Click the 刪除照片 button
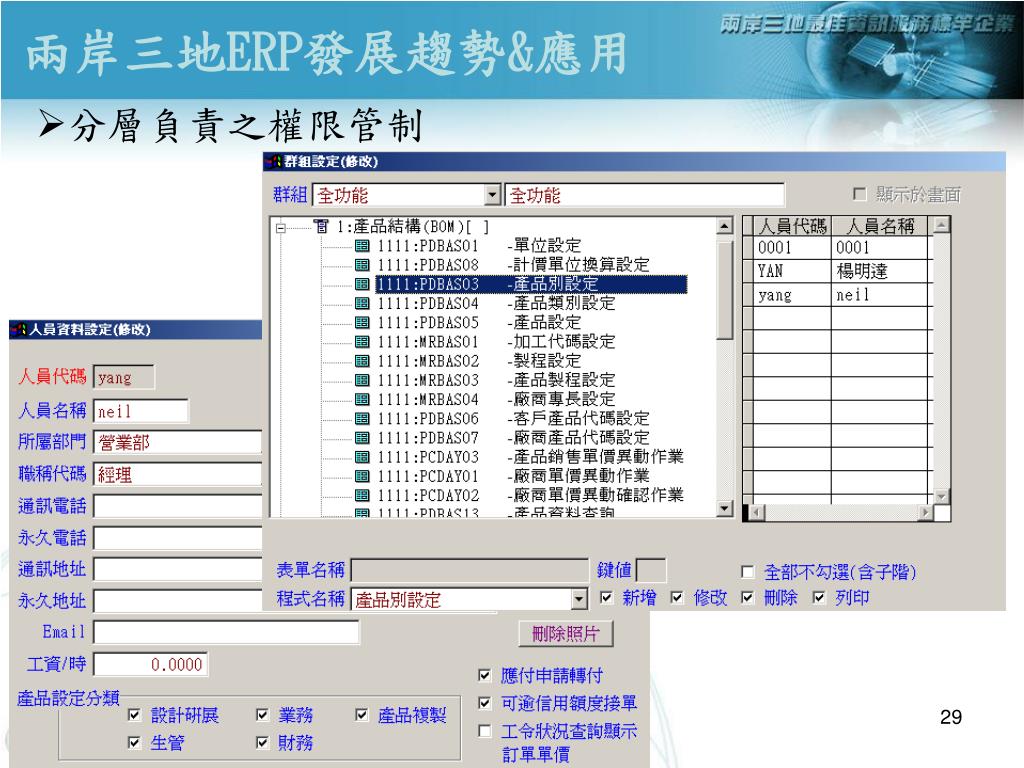 pos(566,633)
